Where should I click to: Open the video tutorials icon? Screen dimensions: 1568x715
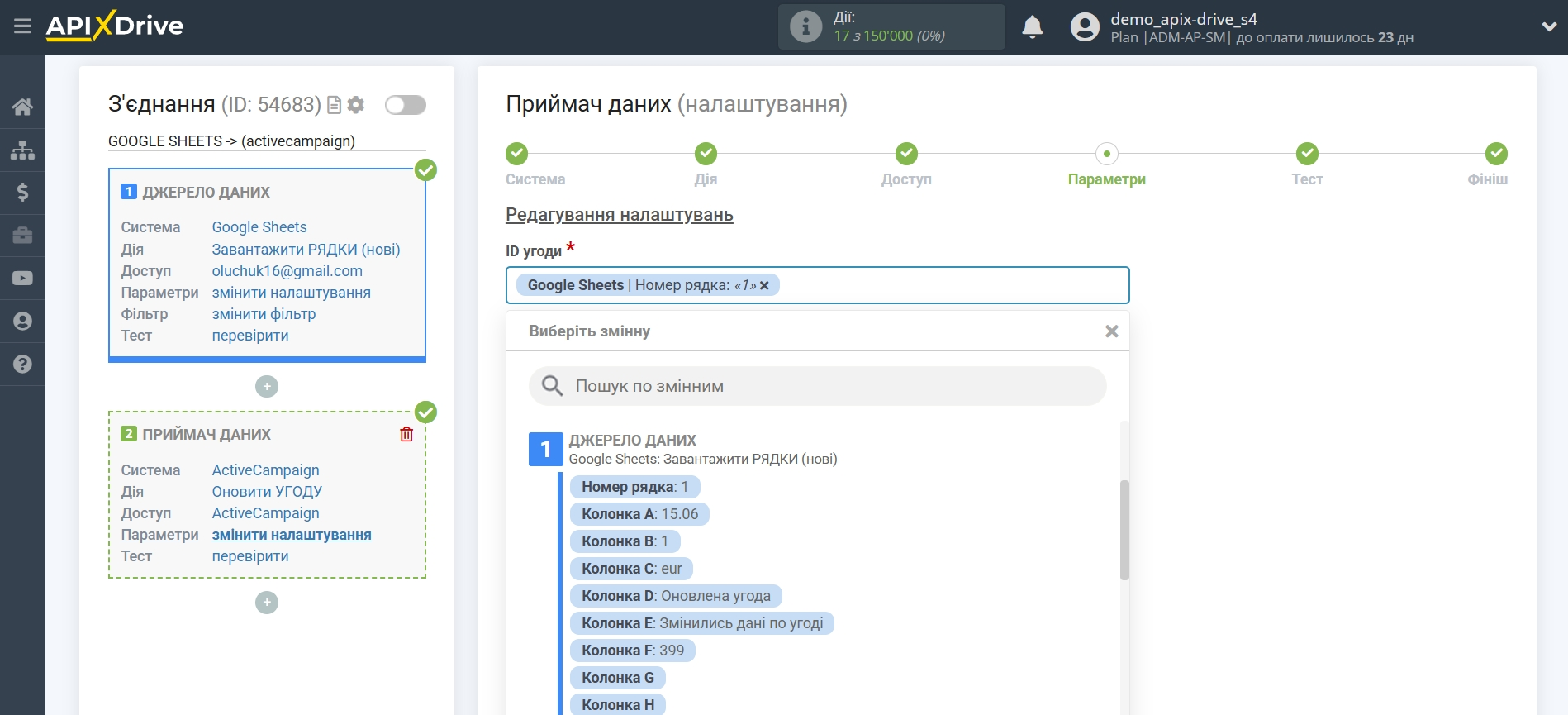click(x=22, y=279)
